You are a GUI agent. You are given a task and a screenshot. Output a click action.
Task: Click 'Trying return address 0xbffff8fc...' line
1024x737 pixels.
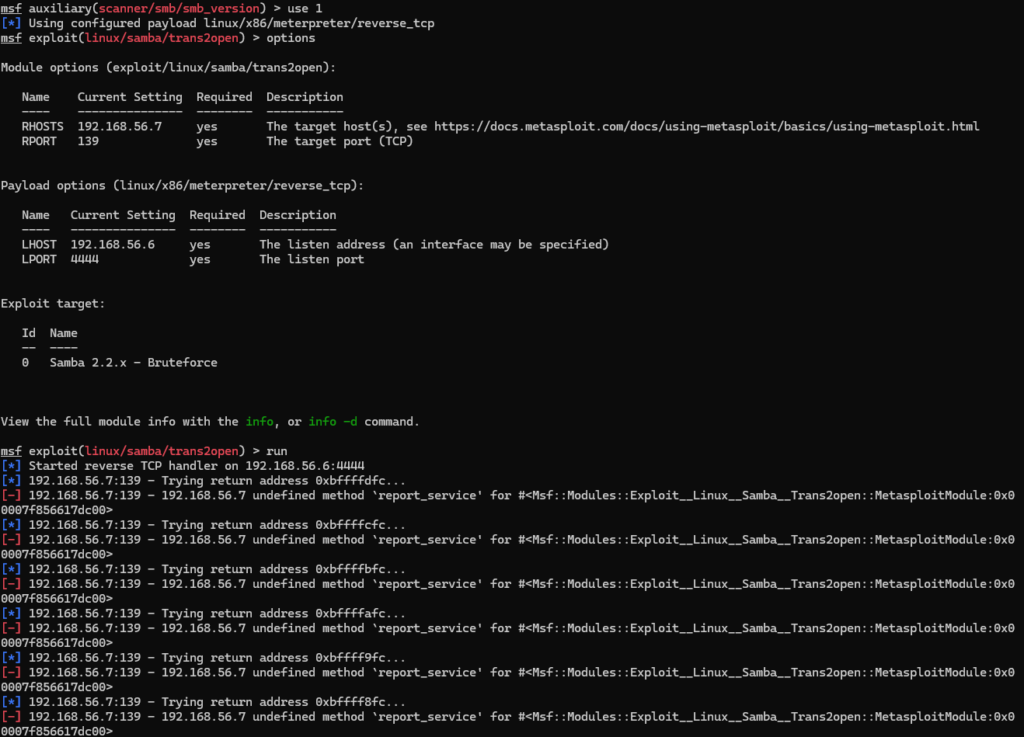(x=283, y=702)
